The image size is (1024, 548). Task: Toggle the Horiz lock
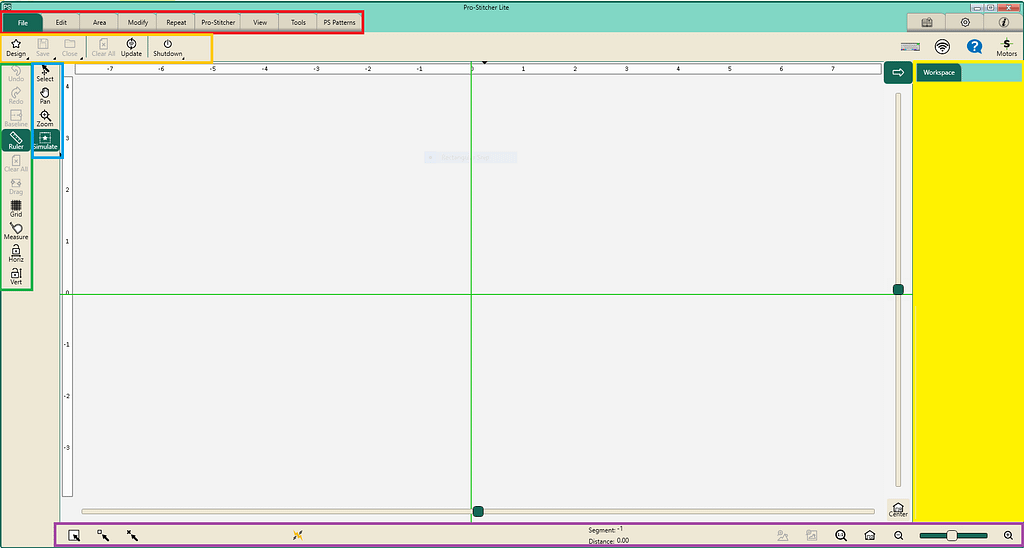click(x=16, y=253)
